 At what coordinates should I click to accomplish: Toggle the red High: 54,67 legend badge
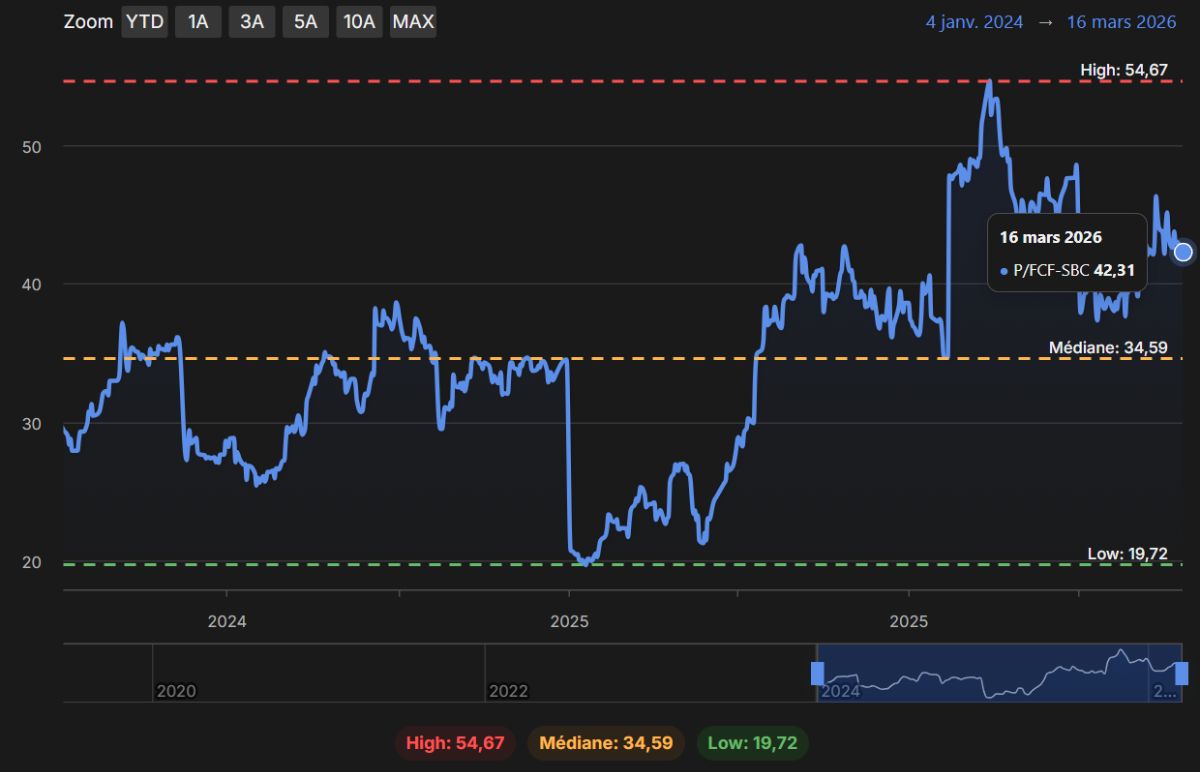pos(455,743)
